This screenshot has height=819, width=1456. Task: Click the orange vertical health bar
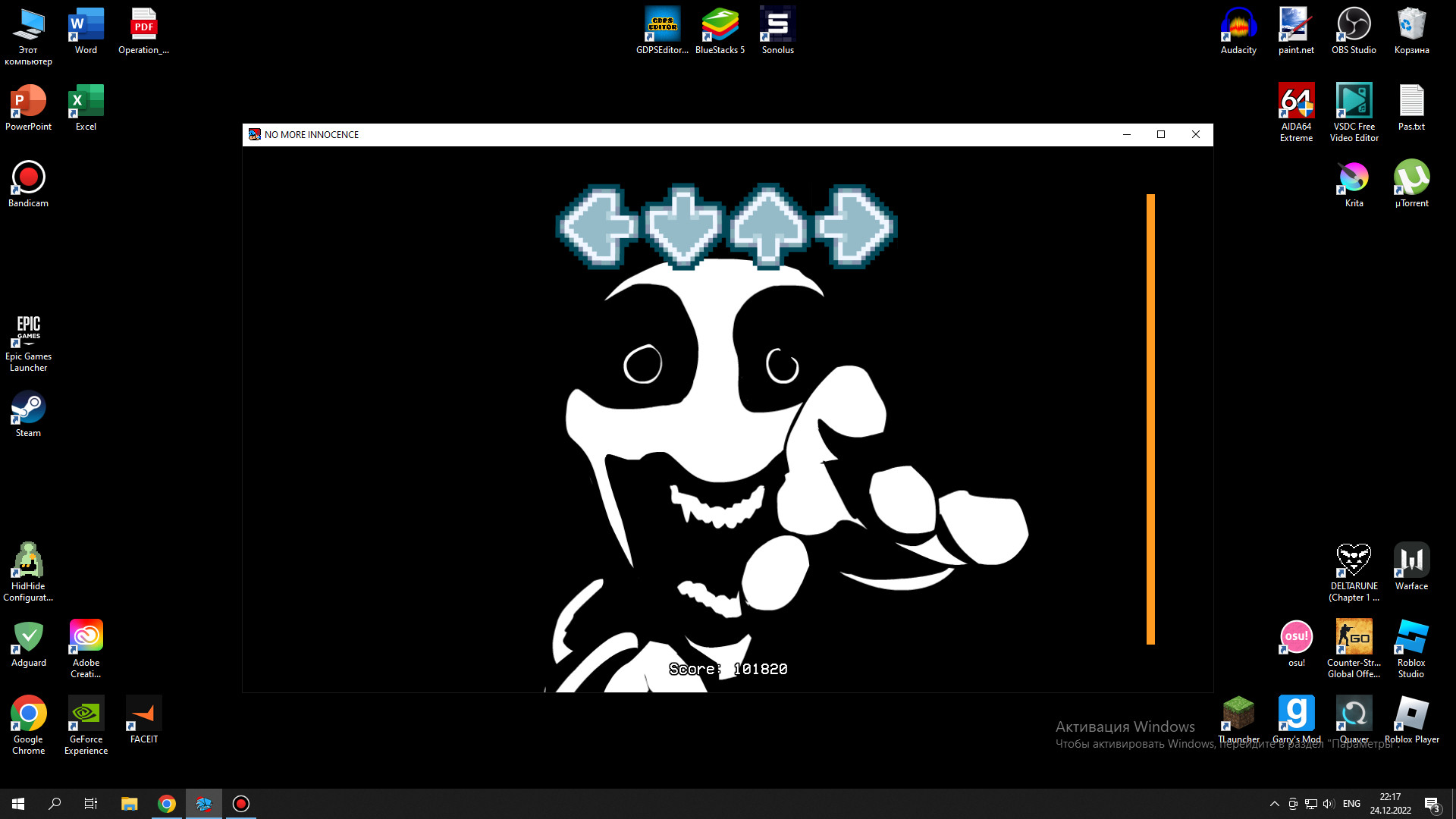(x=1150, y=419)
